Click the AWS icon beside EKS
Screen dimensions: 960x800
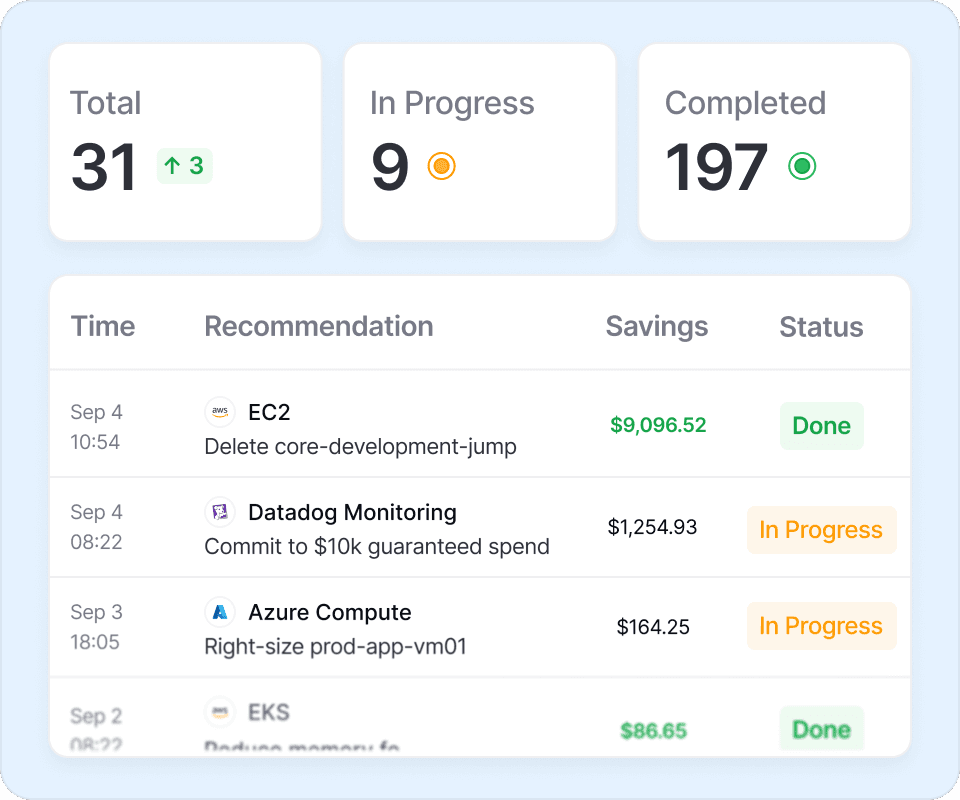coord(220,712)
